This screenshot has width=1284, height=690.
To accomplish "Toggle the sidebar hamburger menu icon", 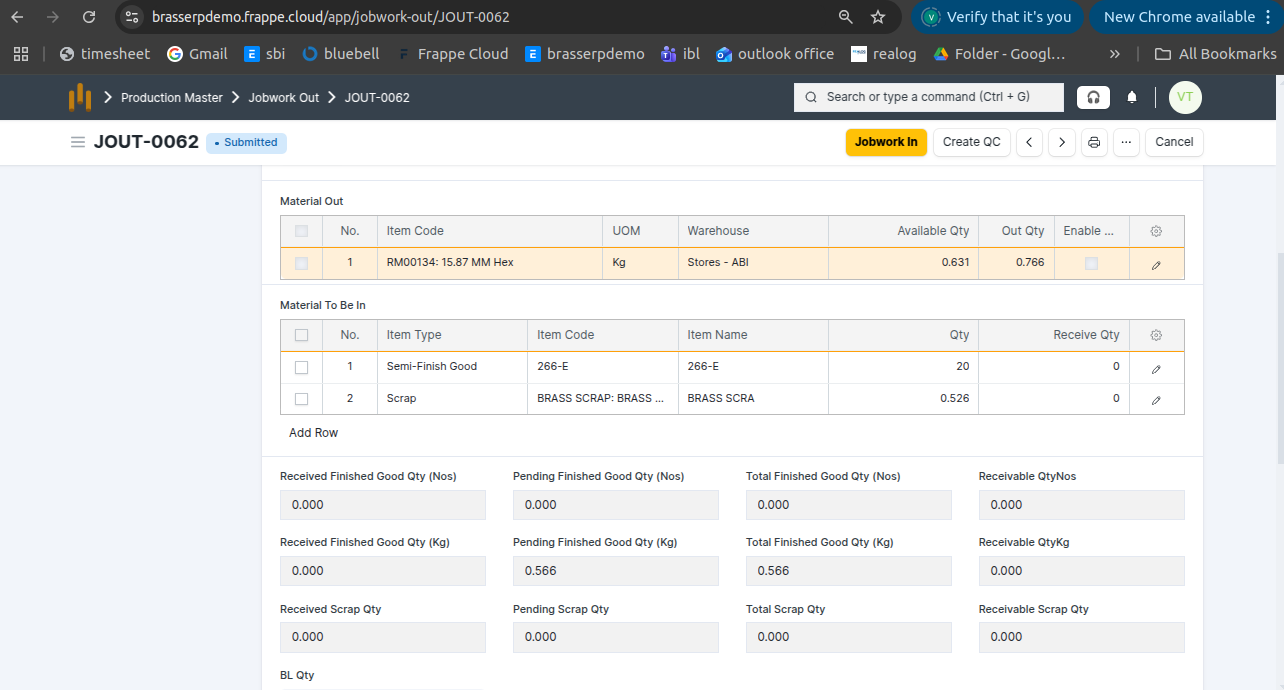I will point(78,142).
